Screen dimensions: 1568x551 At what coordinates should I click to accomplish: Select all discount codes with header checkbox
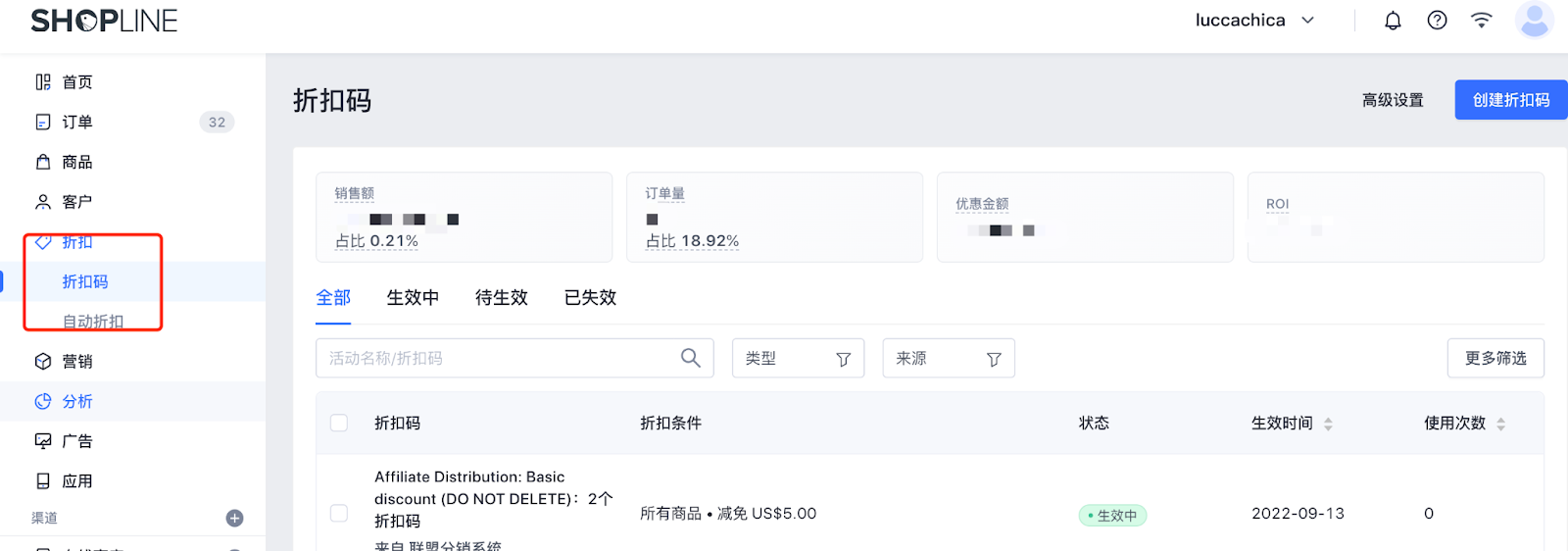point(339,423)
